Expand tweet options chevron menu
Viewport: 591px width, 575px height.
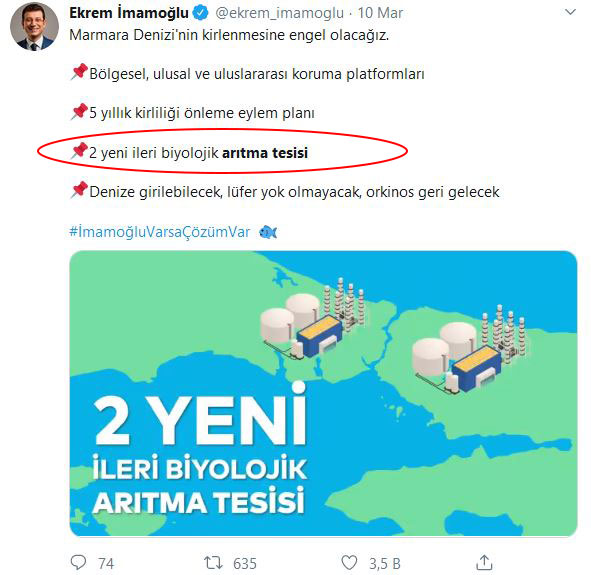coord(570,12)
